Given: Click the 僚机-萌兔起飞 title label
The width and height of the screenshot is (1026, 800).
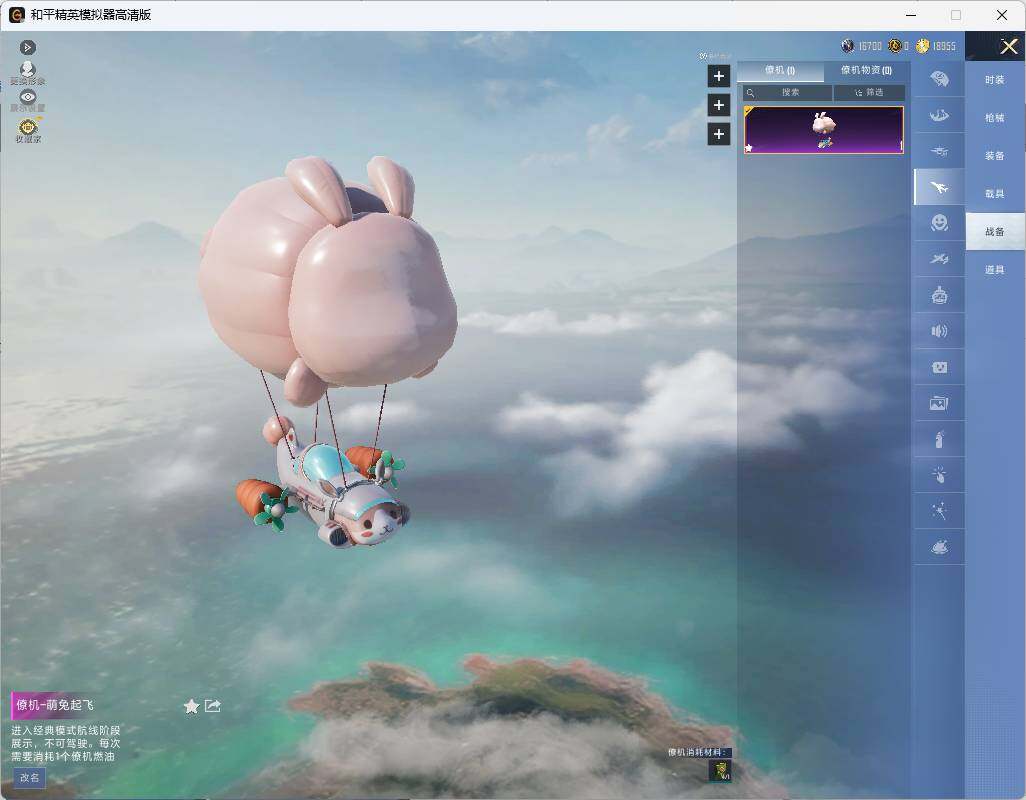Looking at the screenshot, I should tap(55, 705).
